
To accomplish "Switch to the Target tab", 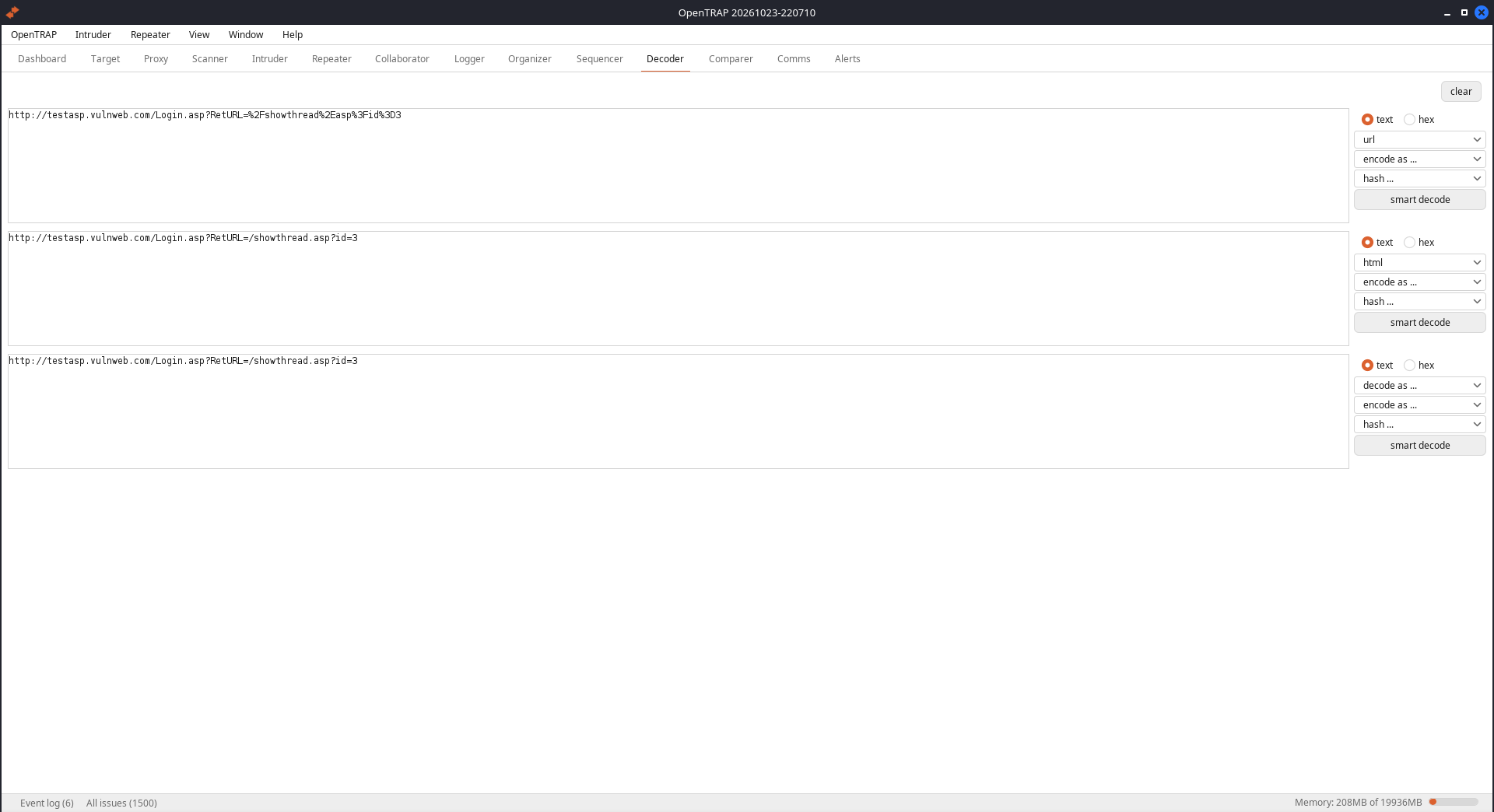I will pos(105,59).
